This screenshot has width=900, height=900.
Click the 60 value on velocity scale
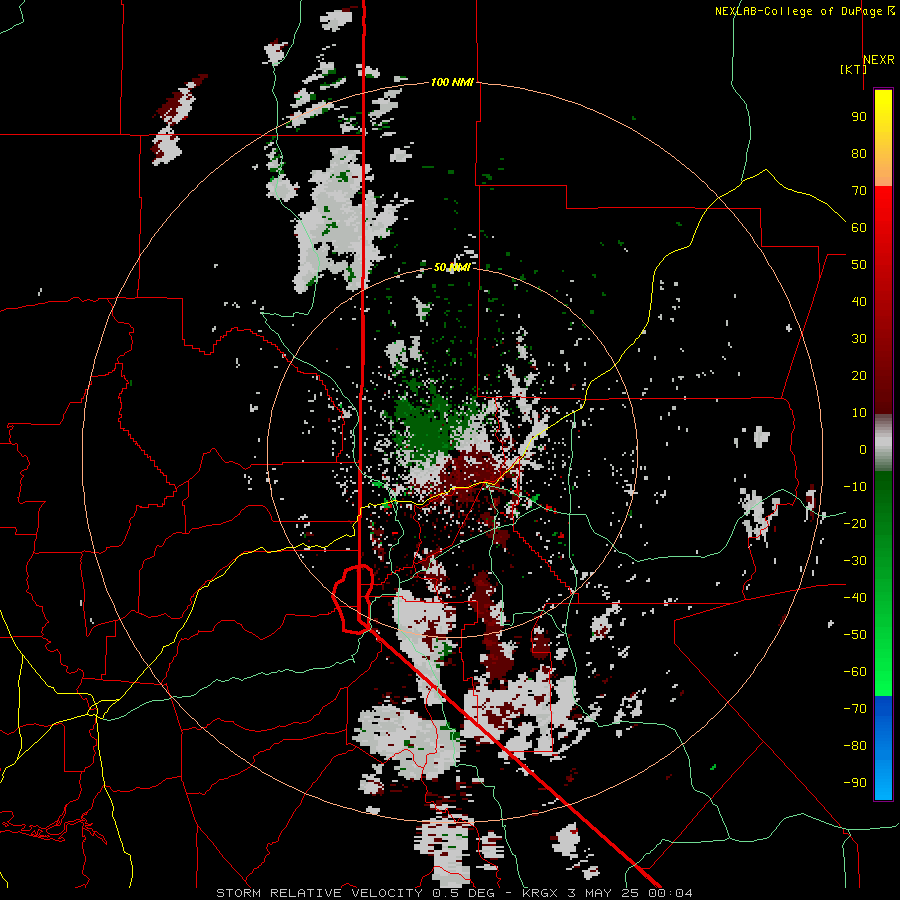pyautogui.click(x=859, y=228)
